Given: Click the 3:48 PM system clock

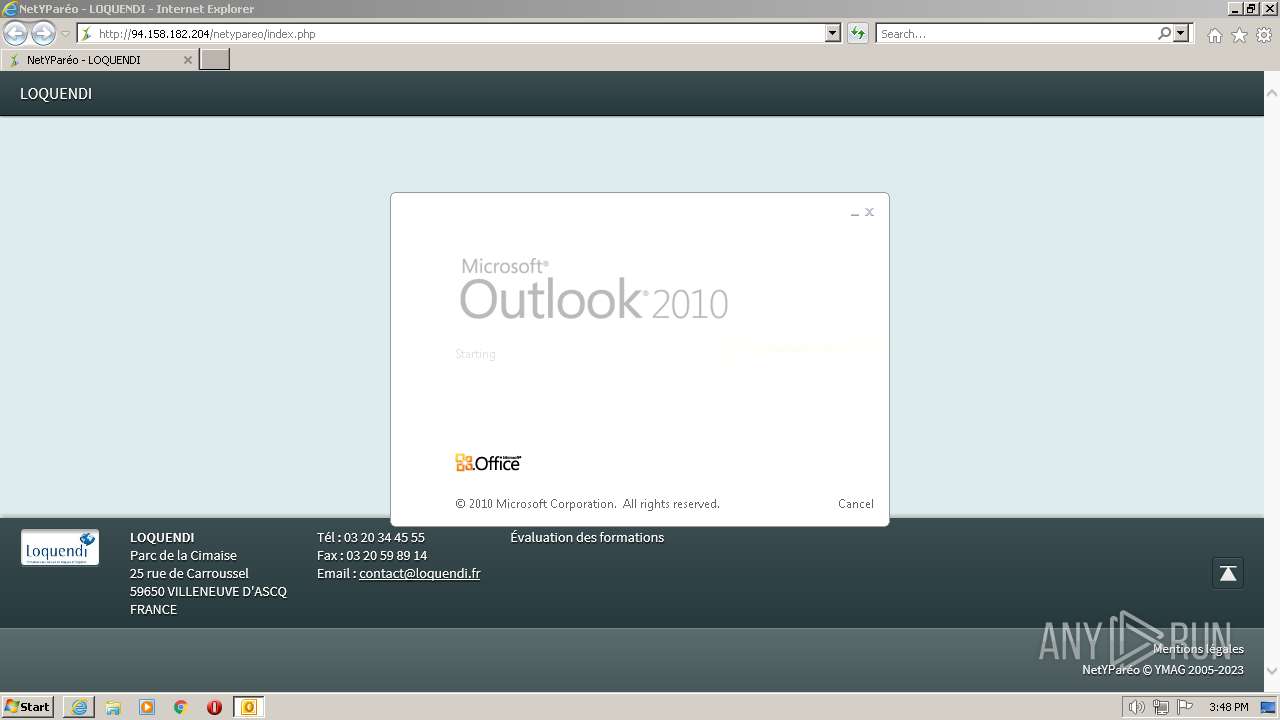Looking at the screenshot, I should point(1228,707).
